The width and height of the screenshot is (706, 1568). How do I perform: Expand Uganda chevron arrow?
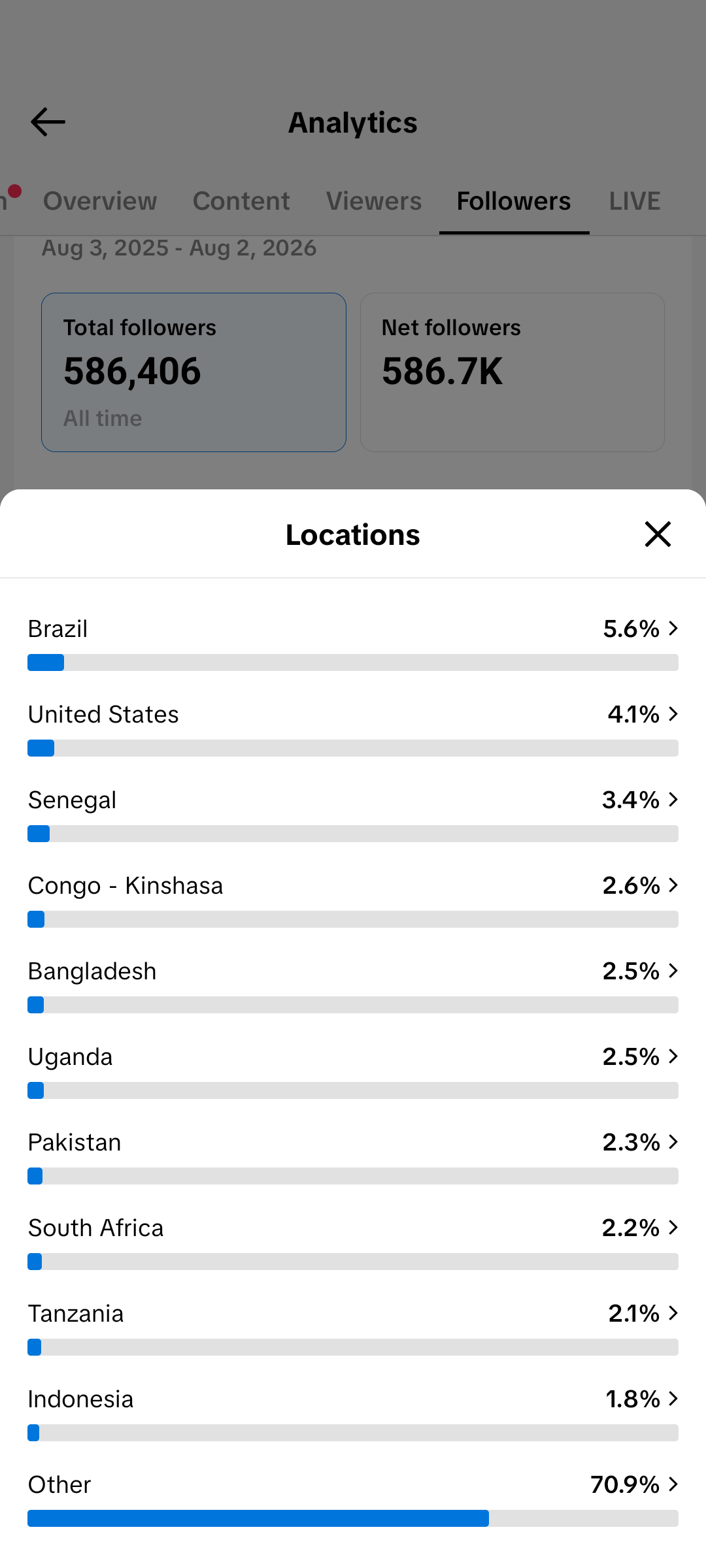673,1056
